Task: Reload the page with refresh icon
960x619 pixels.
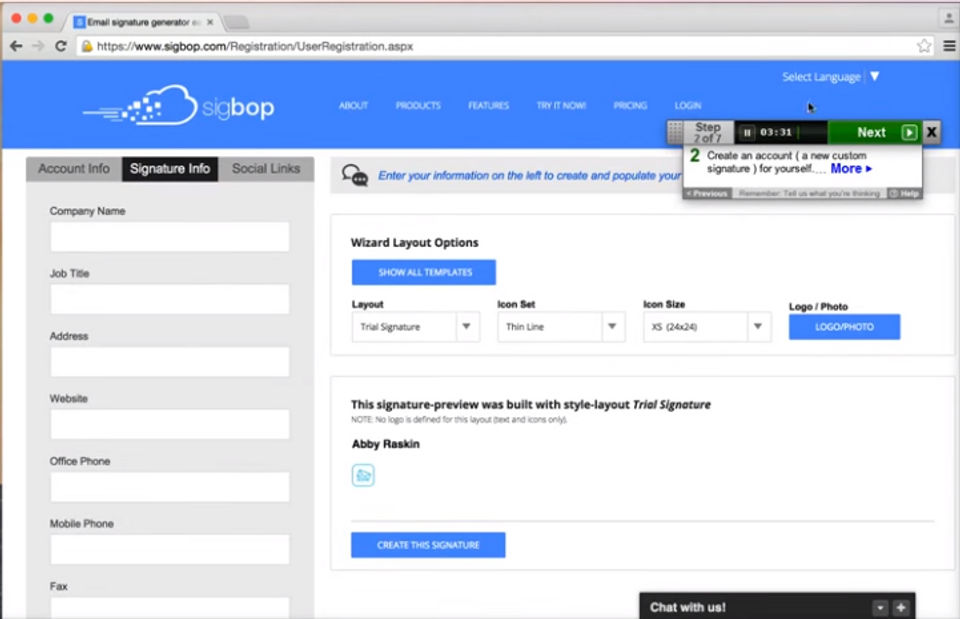Action: tap(61, 46)
